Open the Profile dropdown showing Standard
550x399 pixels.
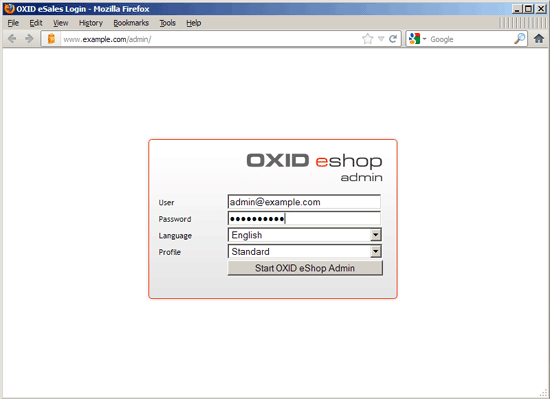pos(304,251)
